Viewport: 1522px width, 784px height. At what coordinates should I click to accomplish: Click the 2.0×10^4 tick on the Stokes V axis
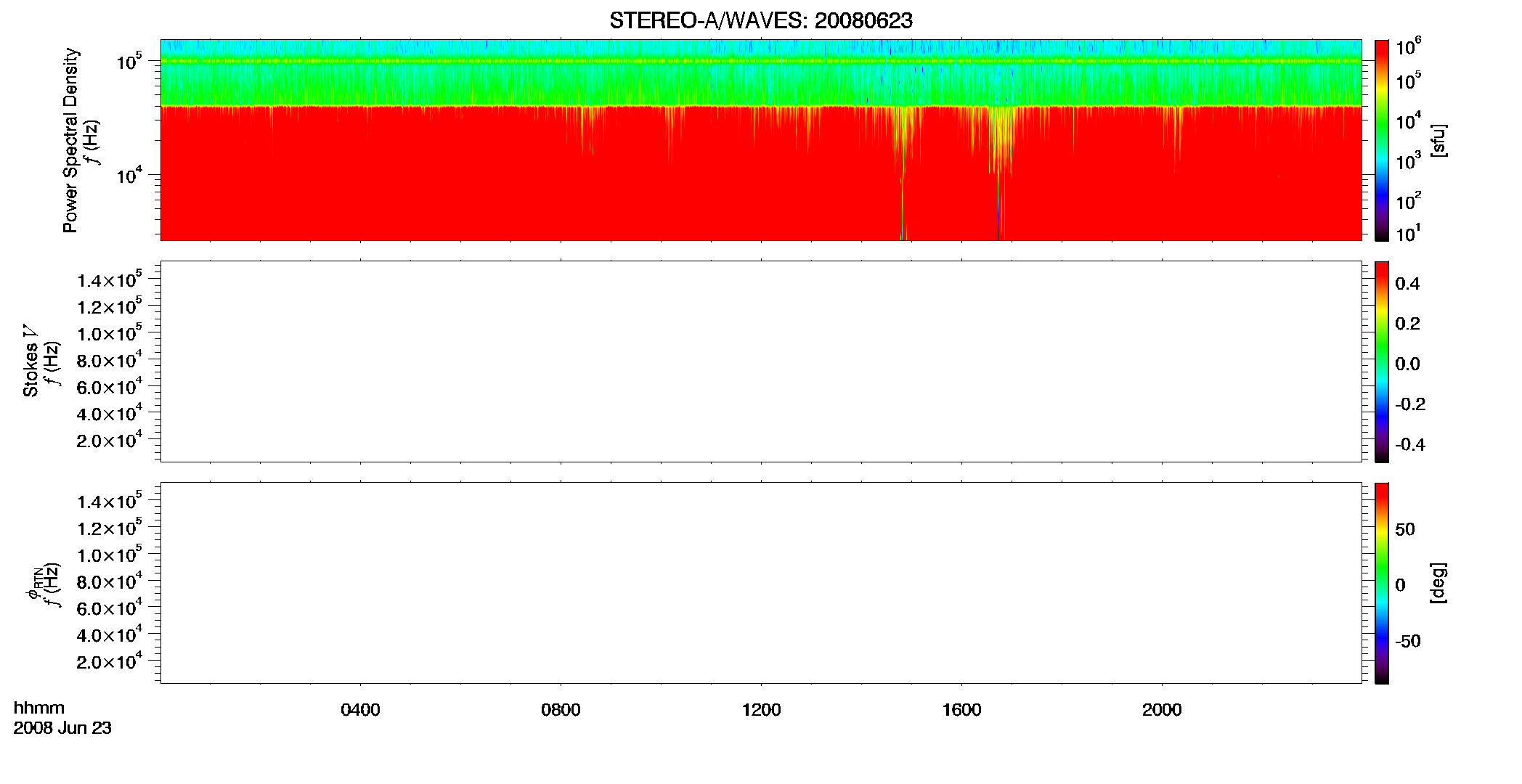110,440
